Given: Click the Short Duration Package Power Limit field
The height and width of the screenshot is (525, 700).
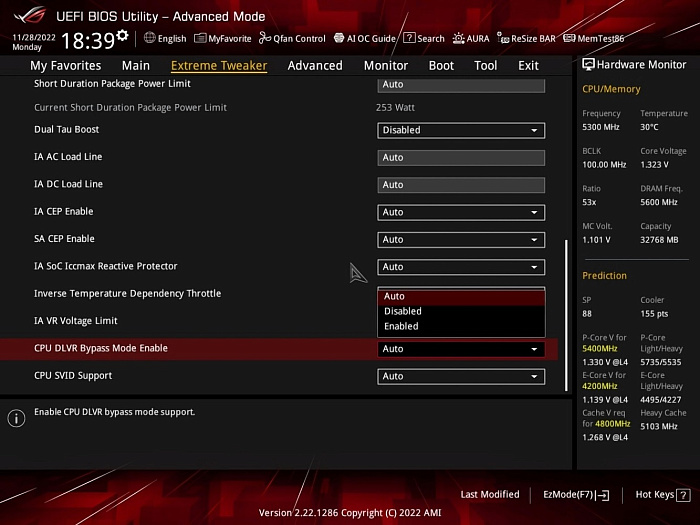Looking at the screenshot, I should (461, 85).
